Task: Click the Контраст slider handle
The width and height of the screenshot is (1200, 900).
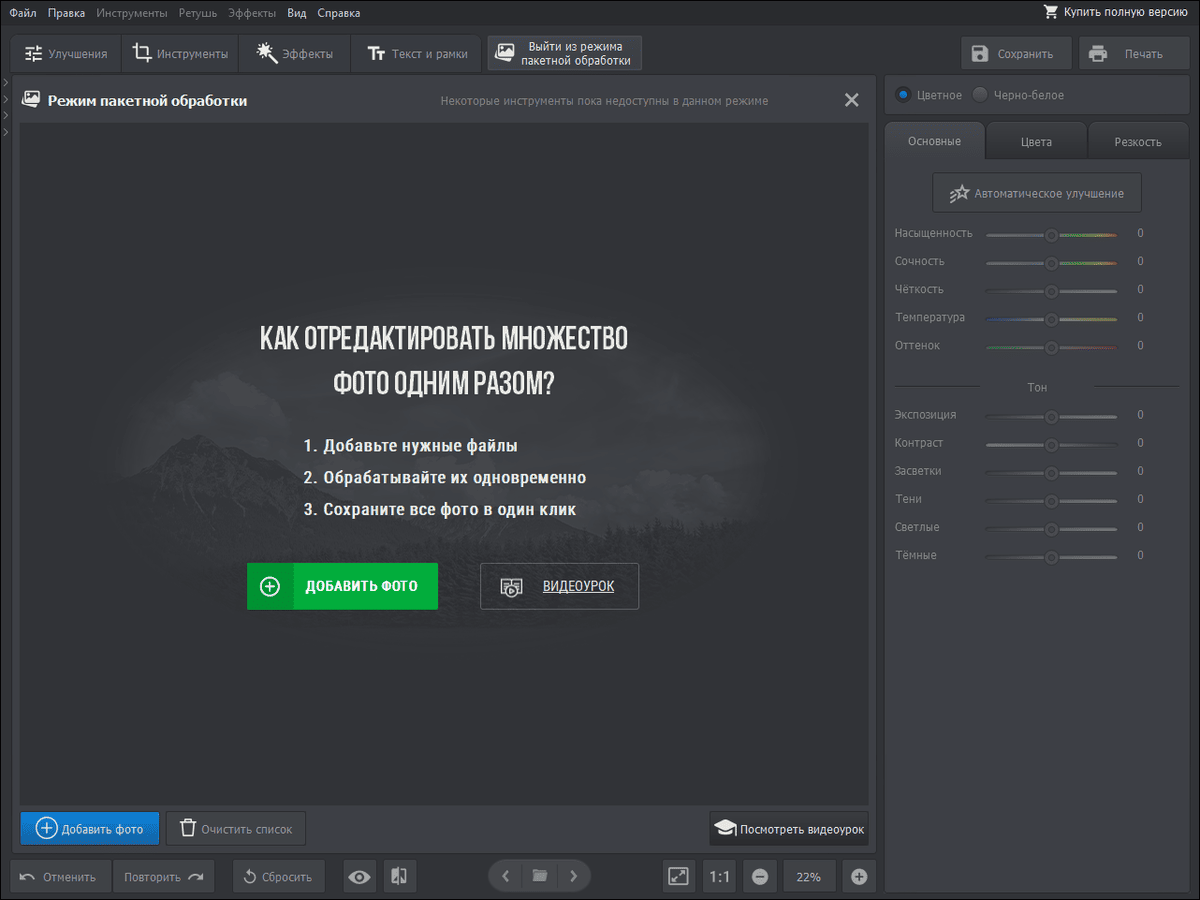Action: pyautogui.click(x=1051, y=444)
